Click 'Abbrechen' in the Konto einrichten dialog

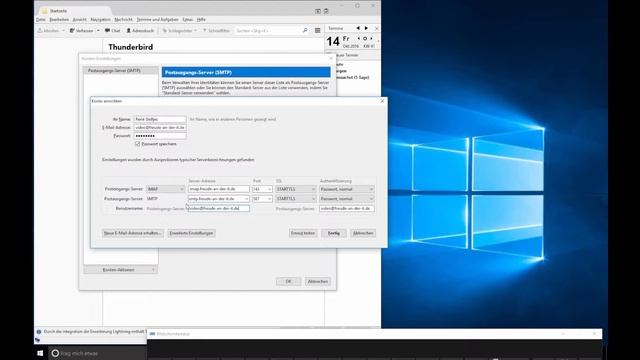363,233
